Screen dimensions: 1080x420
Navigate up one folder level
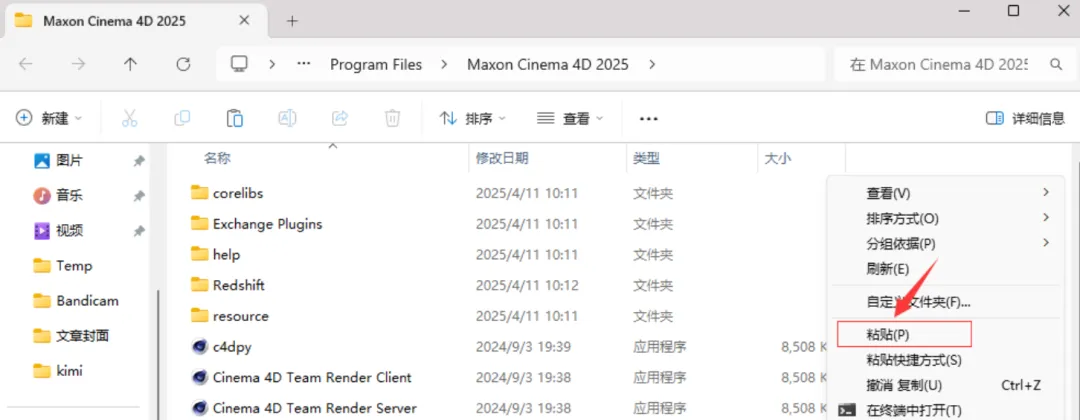pyautogui.click(x=130, y=64)
